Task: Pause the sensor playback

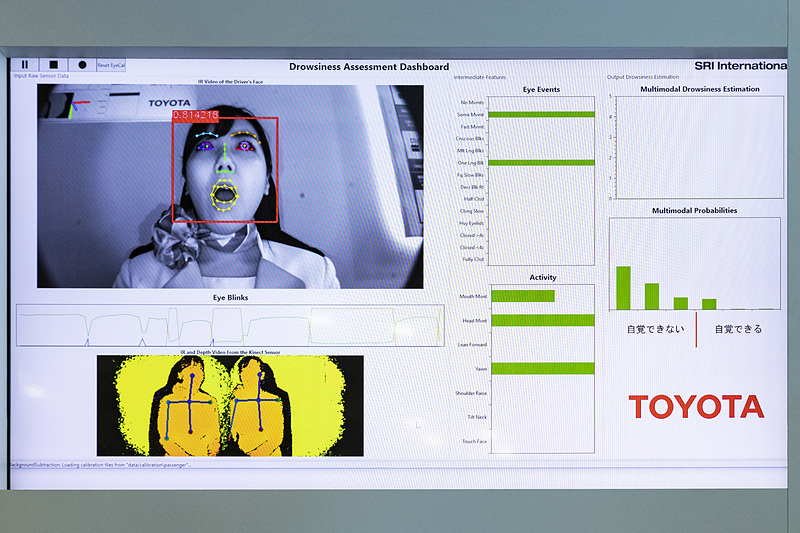Action: coord(25,65)
